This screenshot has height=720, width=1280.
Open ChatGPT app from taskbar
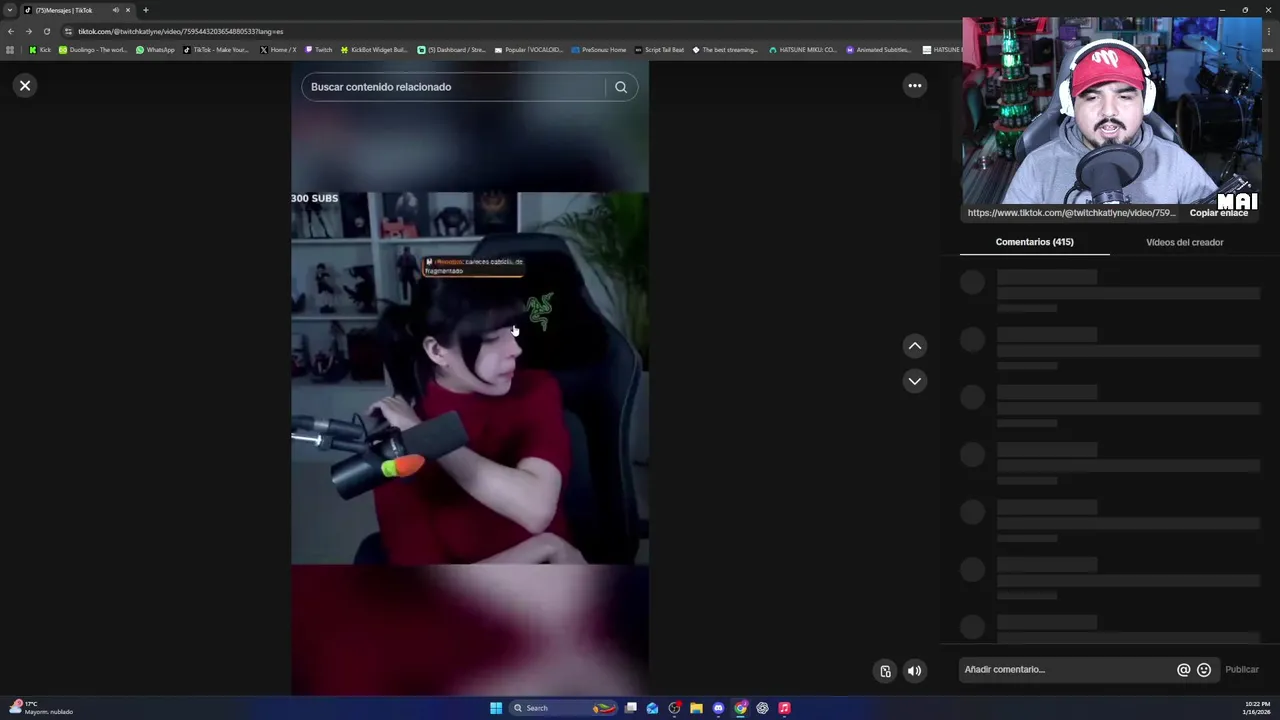coord(762,708)
